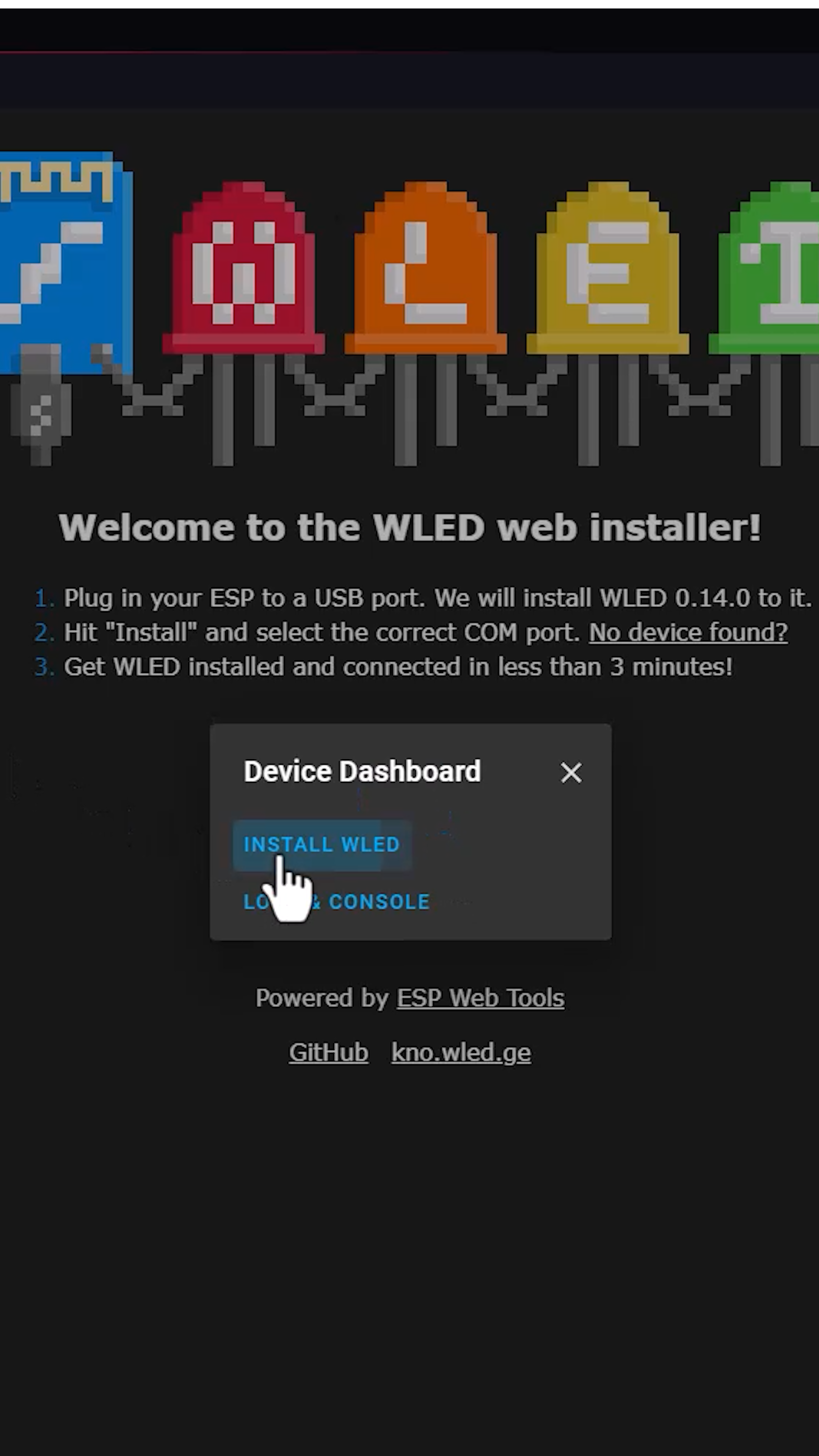Click step 3 Get WLED installed text

tap(398, 667)
